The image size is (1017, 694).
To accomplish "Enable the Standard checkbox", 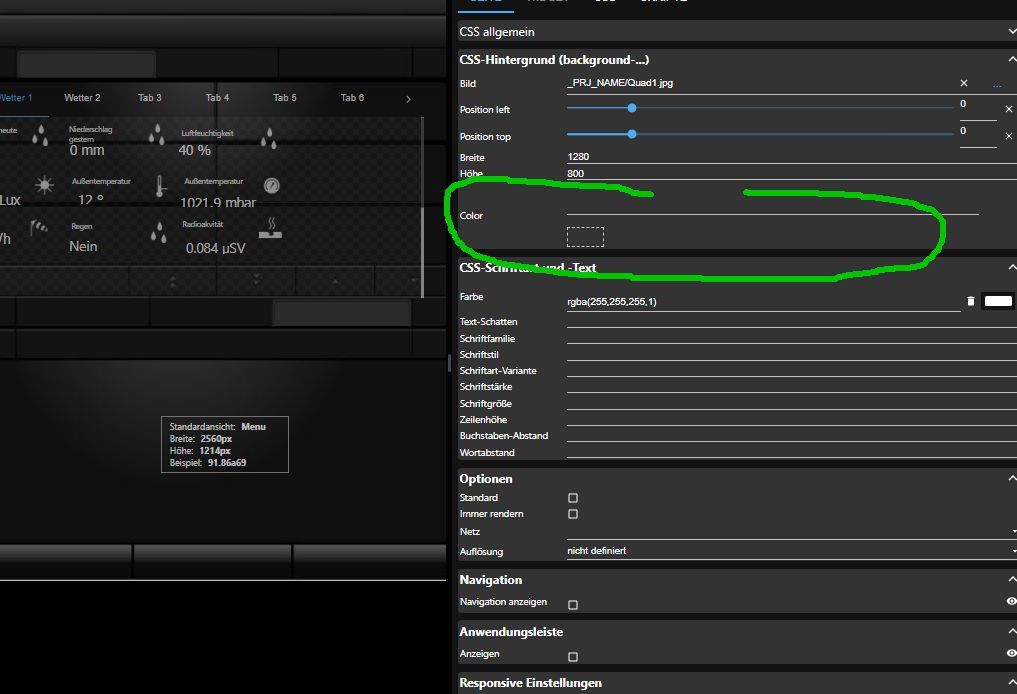I will pyautogui.click(x=573, y=498).
